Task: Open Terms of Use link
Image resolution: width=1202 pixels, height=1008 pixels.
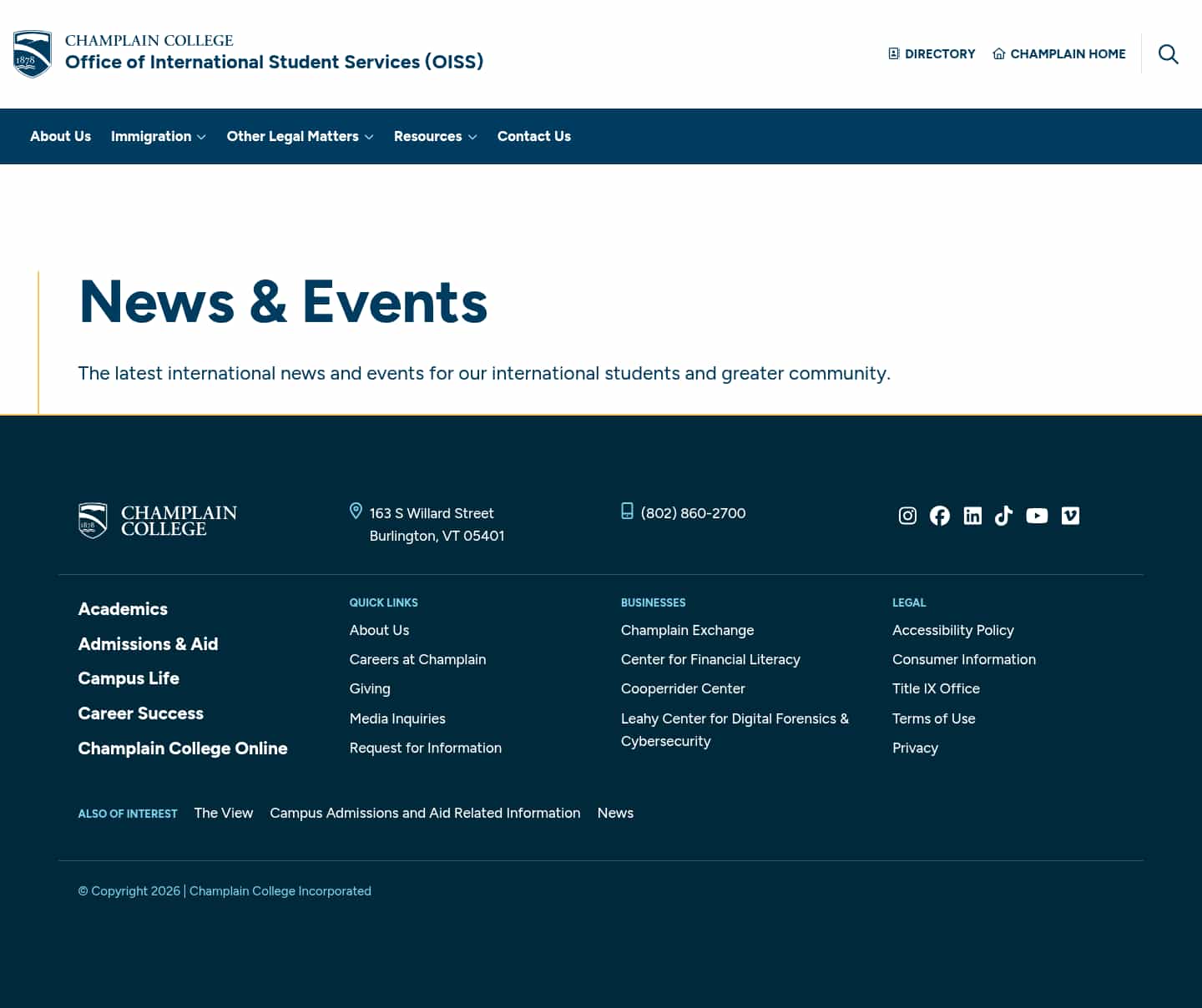Action: [x=934, y=718]
